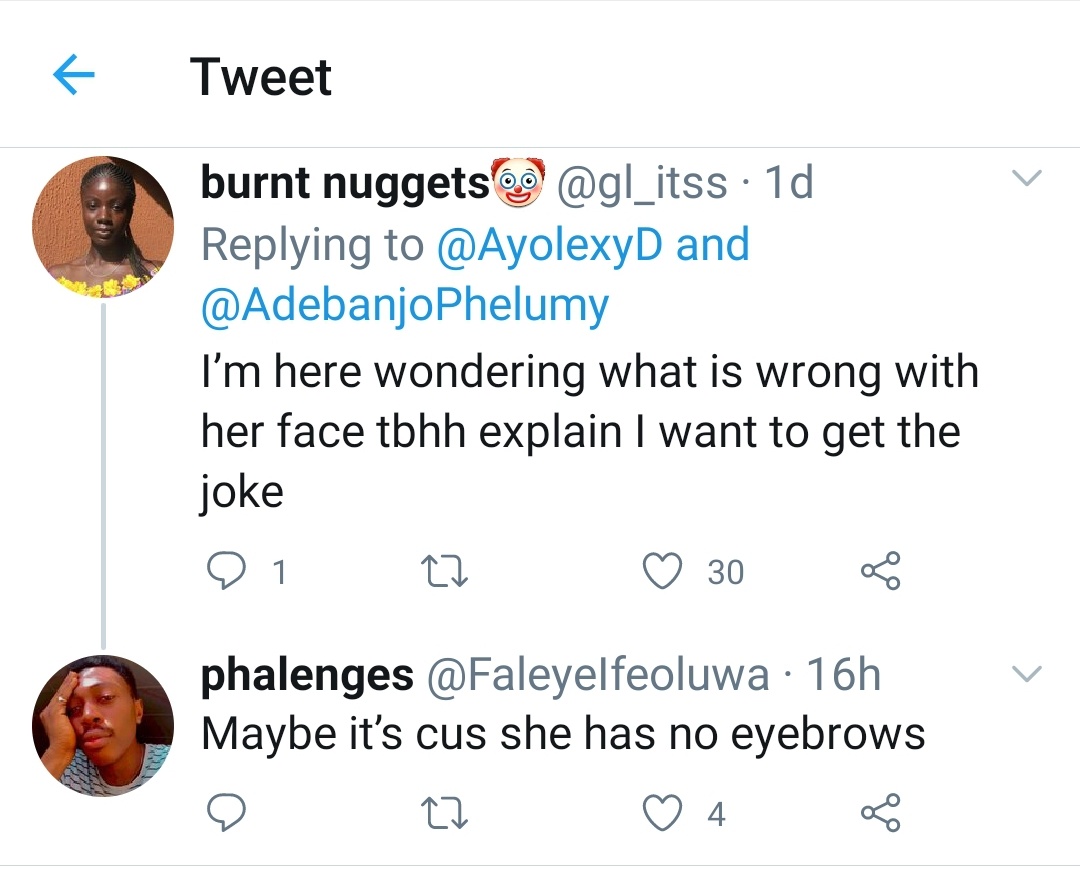Open dropdown menu on phalenges' tweet
The image size is (1080, 877).
[1027, 674]
